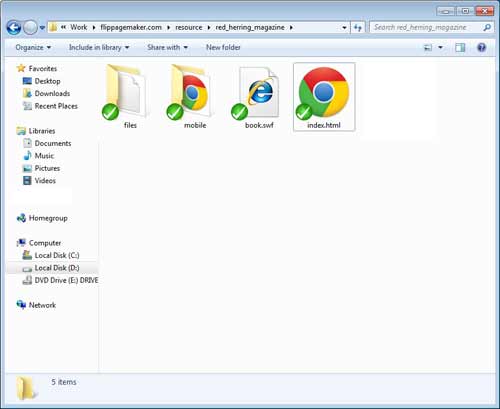The width and height of the screenshot is (500, 409).
Task: Click the search magnifier icon
Action: tap(487, 27)
